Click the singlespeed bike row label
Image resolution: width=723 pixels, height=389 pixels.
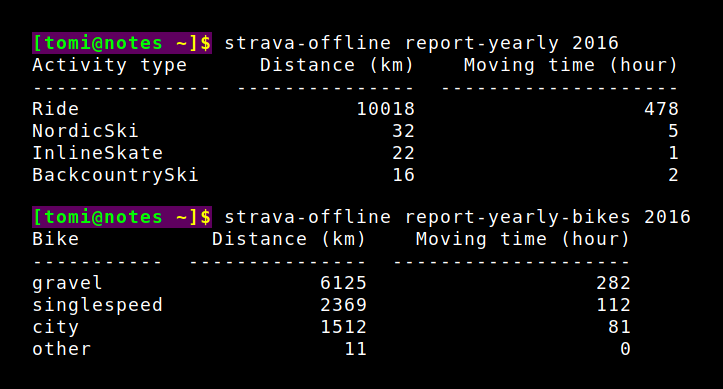point(98,305)
